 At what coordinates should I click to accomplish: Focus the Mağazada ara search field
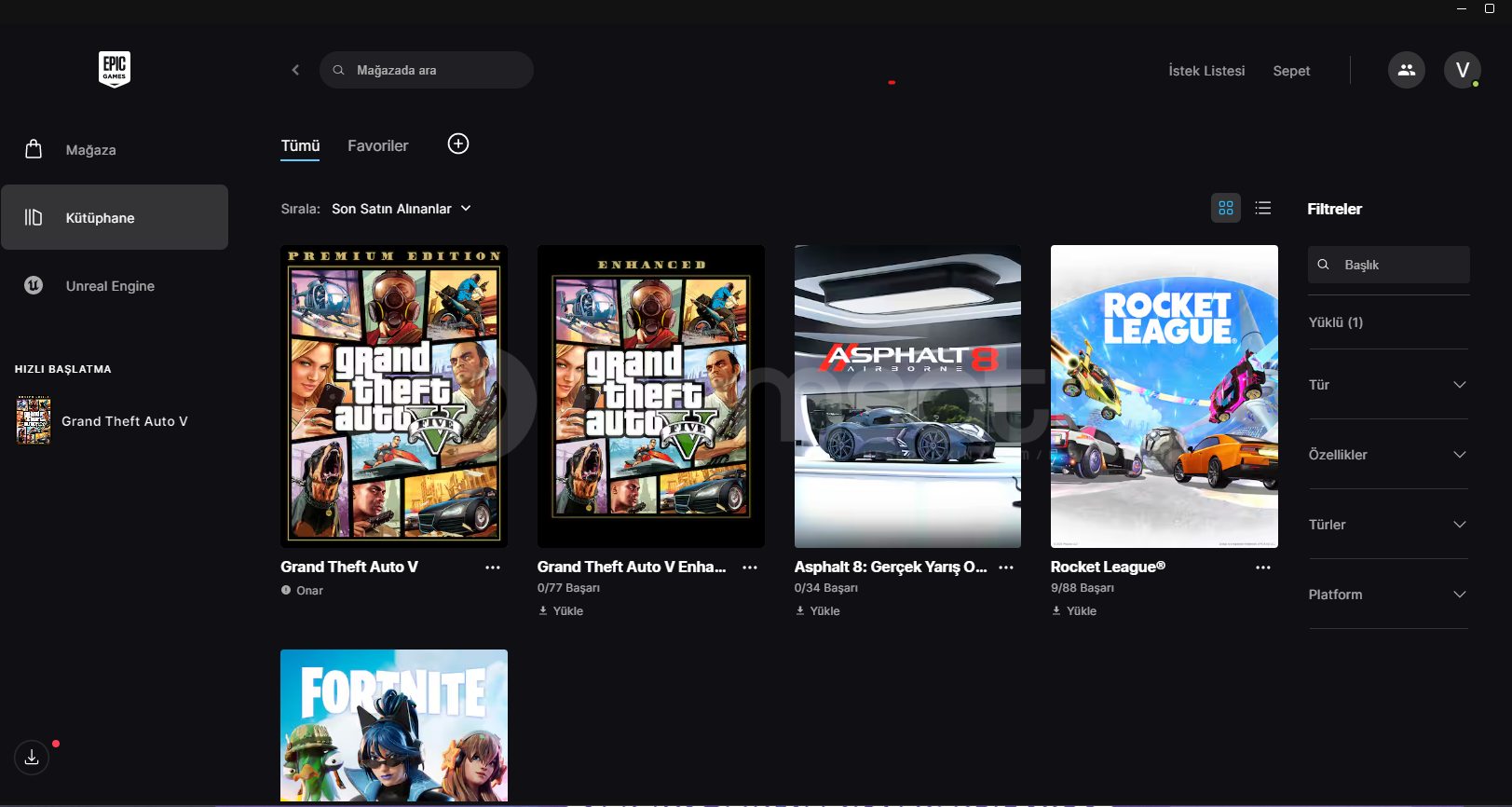tap(427, 70)
